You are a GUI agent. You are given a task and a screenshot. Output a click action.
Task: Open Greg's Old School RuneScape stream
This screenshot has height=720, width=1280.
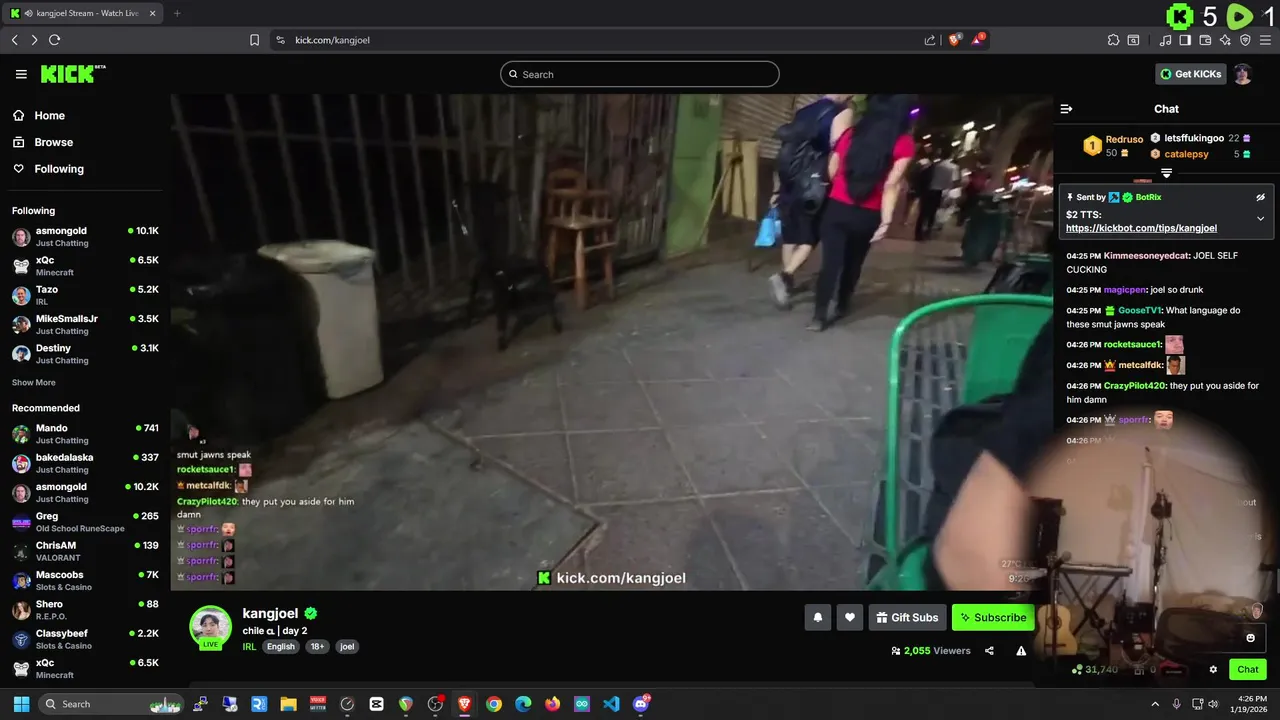click(85, 522)
